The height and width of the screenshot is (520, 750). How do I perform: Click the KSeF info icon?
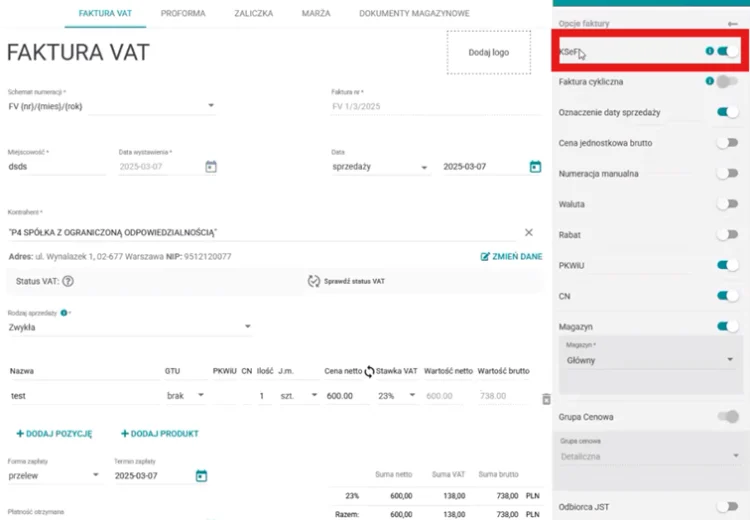click(710, 51)
